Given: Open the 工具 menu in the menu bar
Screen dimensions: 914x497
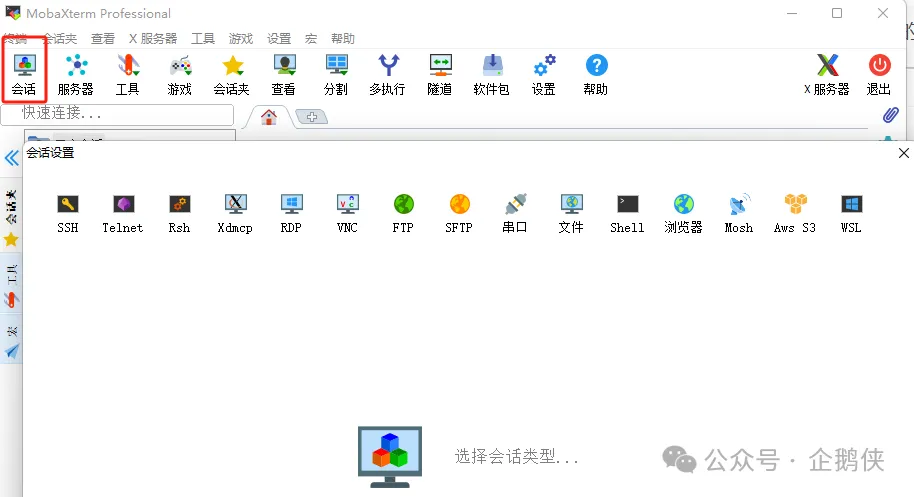Looking at the screenshot, I should [203, 38].
